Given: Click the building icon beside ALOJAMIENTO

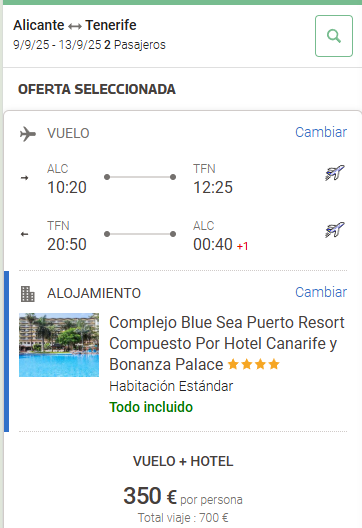Looking at the screenshot, I should [28, 294].
